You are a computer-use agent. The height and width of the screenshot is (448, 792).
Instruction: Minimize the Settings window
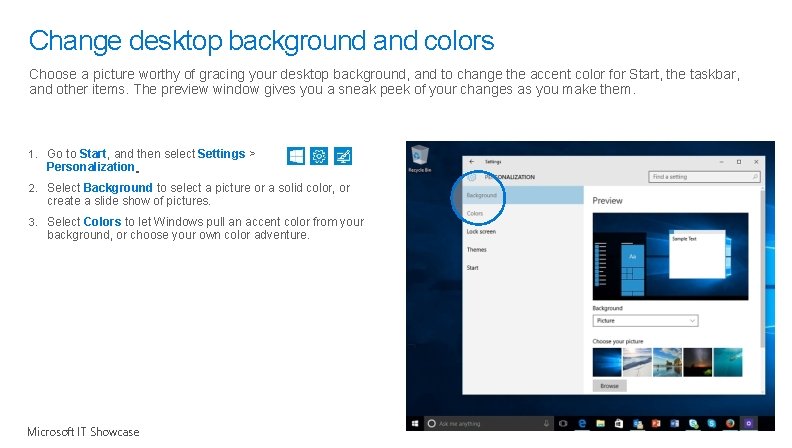pyautogui.click(x=722, y=162)
